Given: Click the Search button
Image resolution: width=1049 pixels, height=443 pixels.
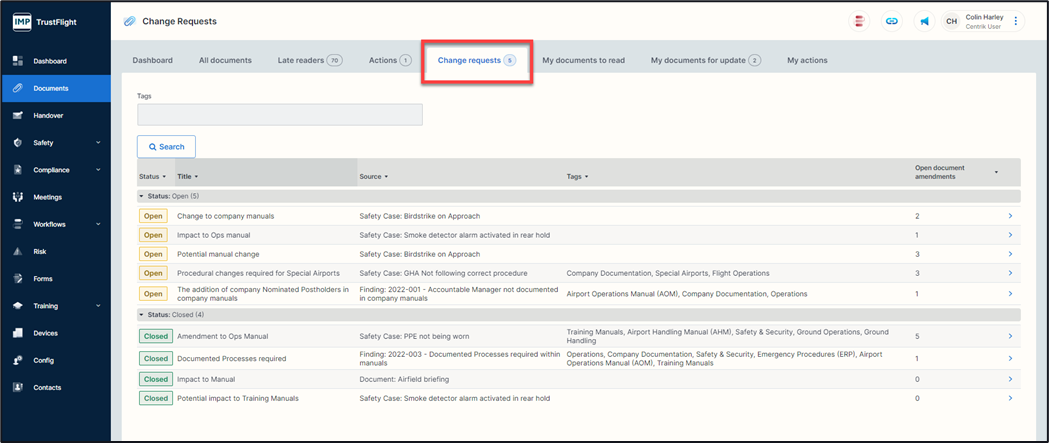Looking at the screenshot, I should pyautogui.click(x=166, y=147).
